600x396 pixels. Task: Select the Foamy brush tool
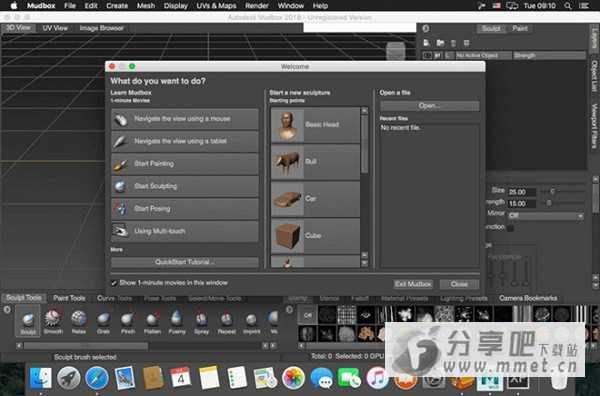point(177,321)
